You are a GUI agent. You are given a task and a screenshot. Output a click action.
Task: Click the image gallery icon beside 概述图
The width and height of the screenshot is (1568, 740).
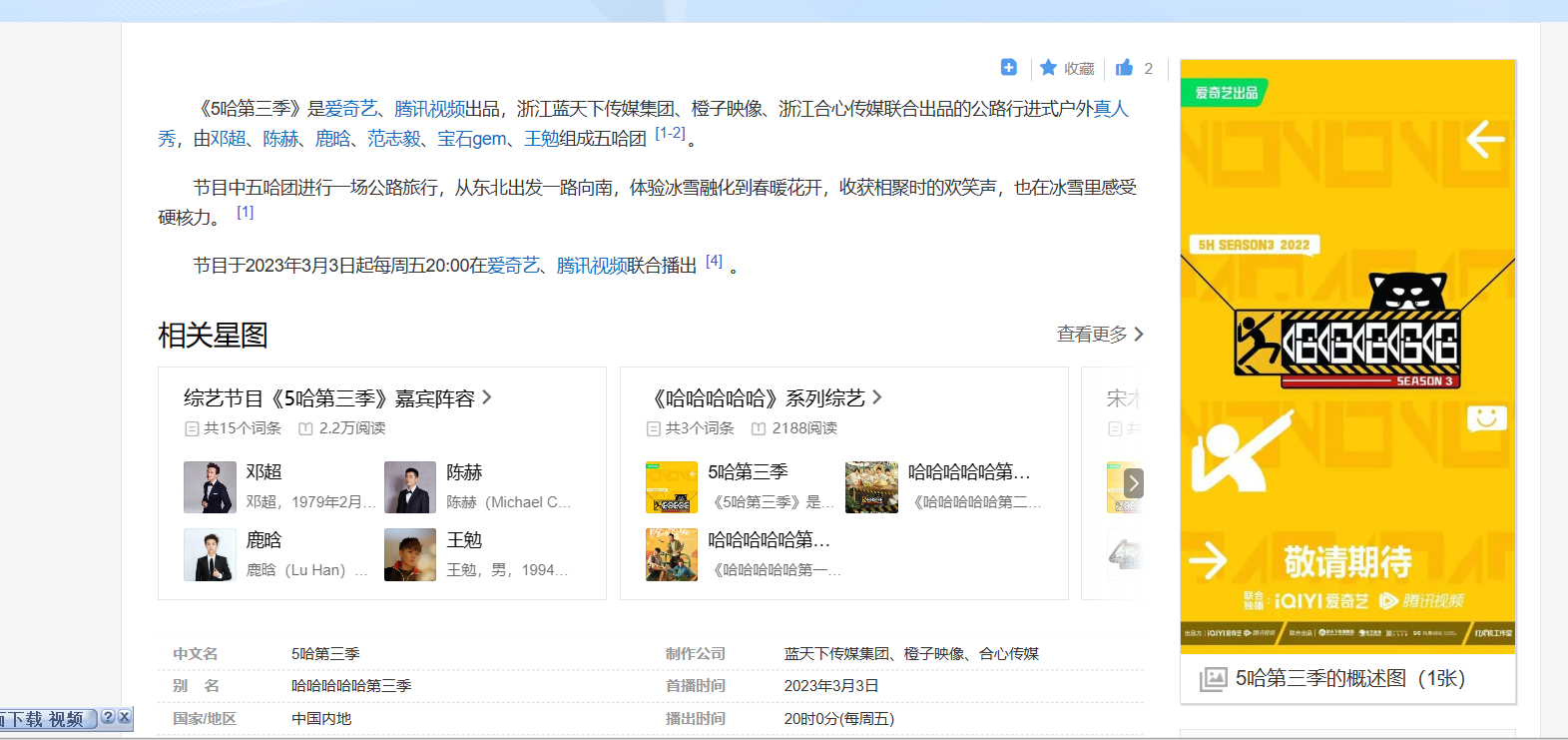tap(1213, 679)
